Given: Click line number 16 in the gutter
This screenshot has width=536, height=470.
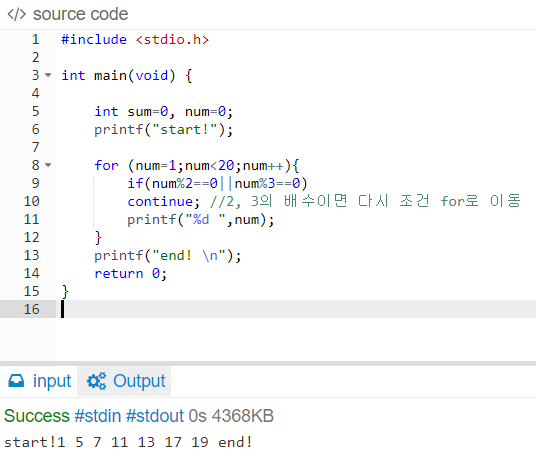Looking at the screenshot, I should (31, 309).
